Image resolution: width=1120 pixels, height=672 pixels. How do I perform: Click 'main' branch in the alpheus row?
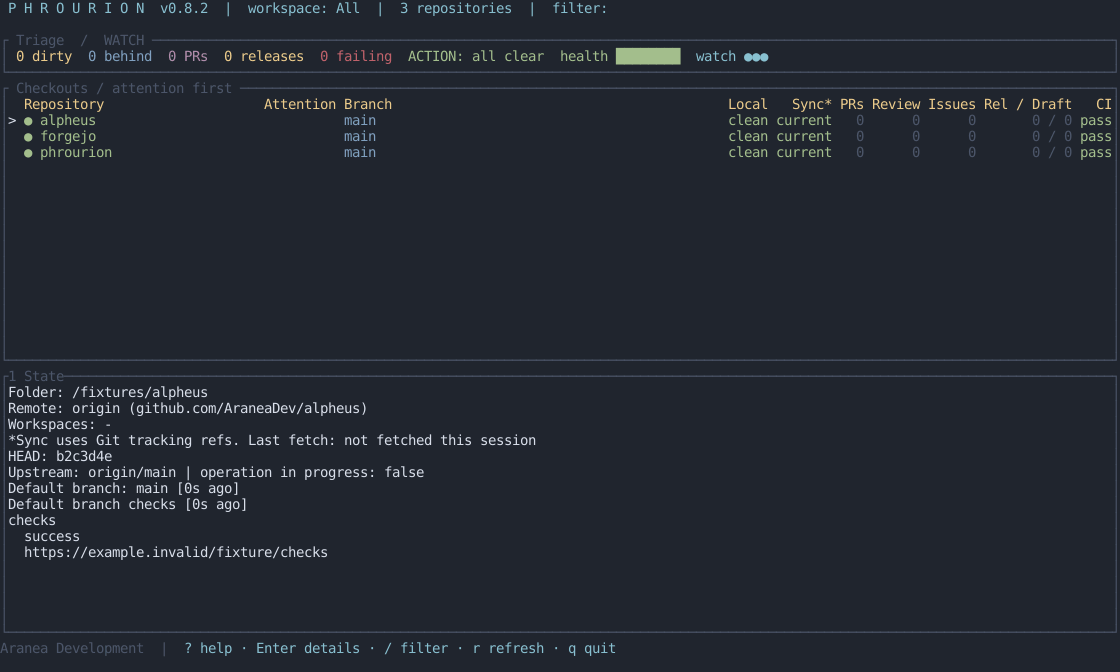360,121
